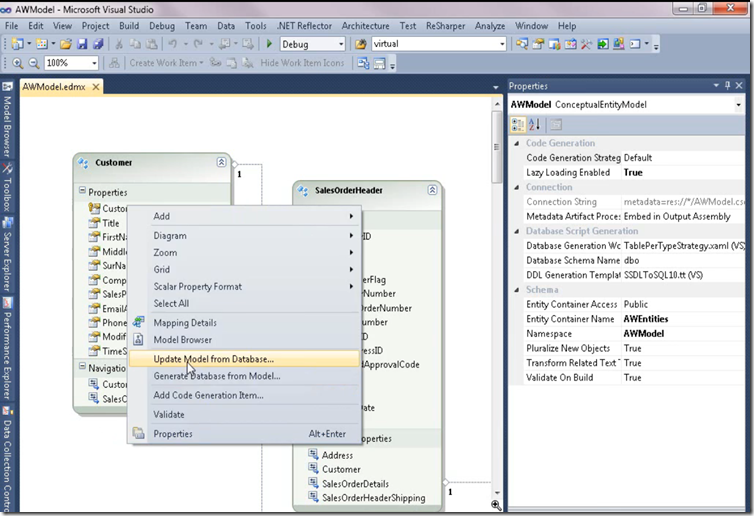Collapse the Database Script Generation category
The width and height of the screenshot is (754, 516).
(x=517, y=231)
